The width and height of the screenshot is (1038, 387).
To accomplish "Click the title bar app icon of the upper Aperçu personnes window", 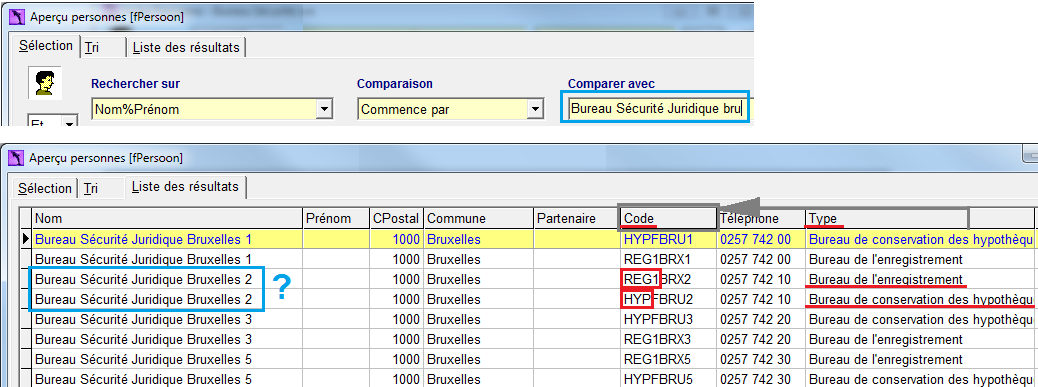I will tap(18, 16).
